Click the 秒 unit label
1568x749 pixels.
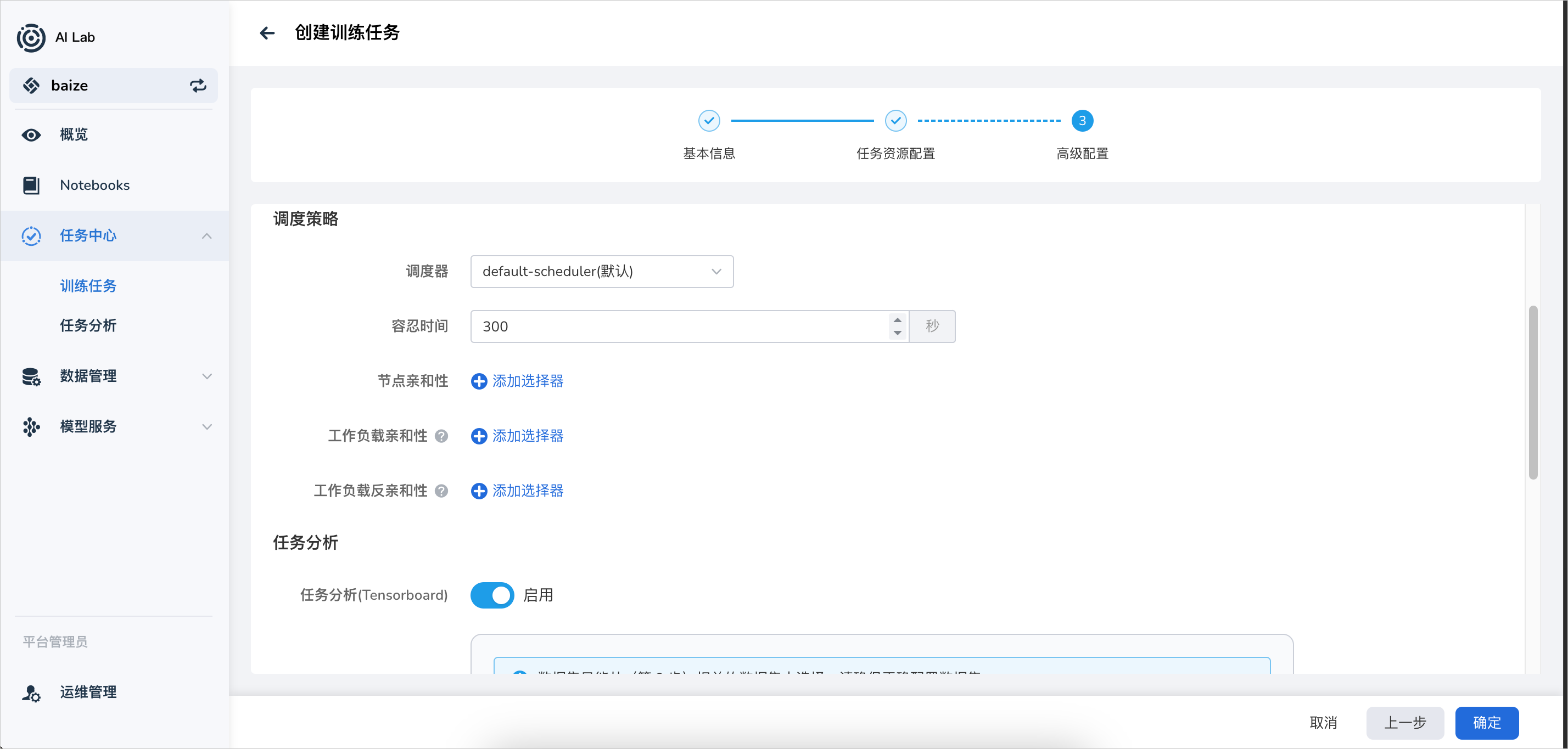tap(932, 326)
